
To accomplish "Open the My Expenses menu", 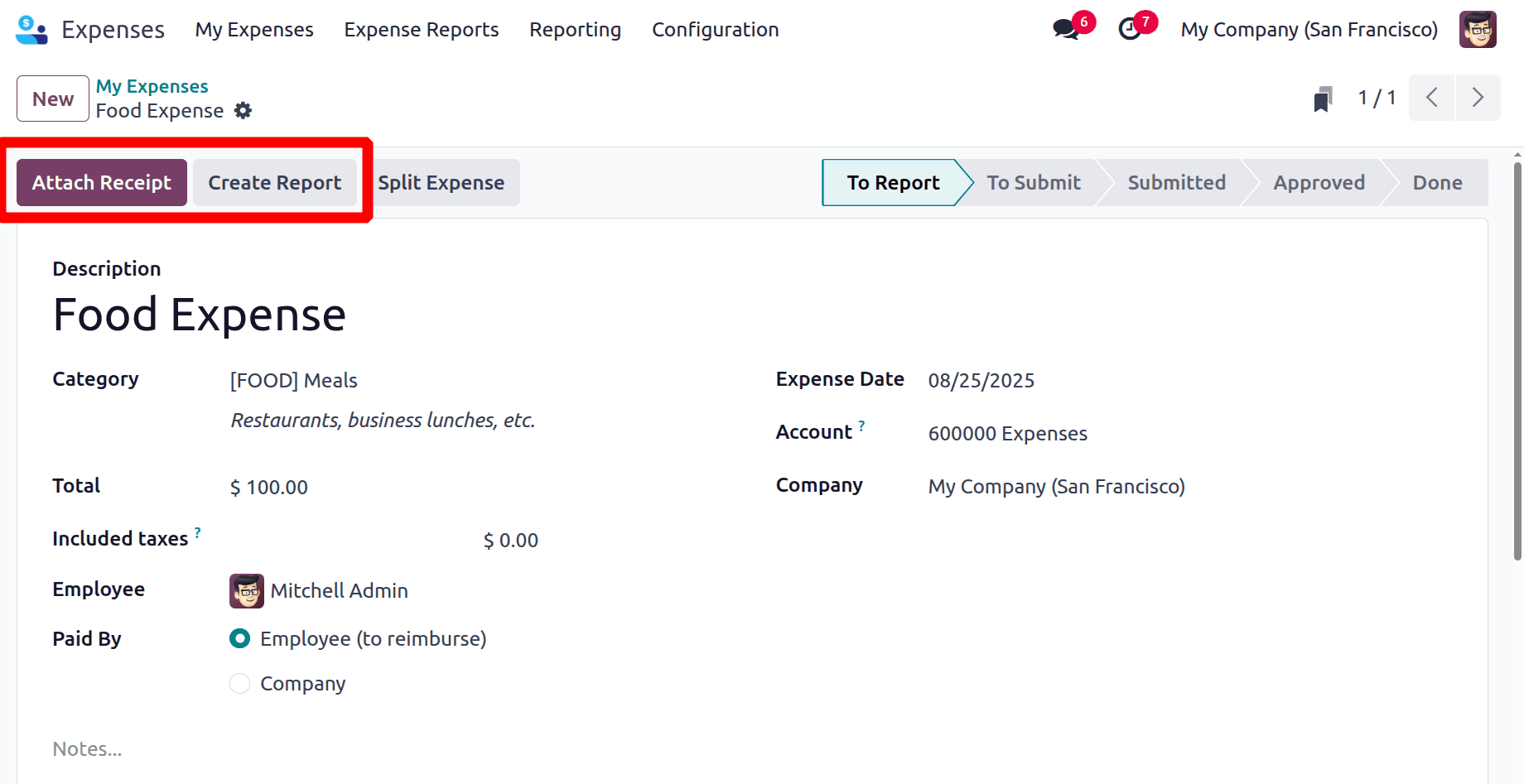I will pos(254,30).
